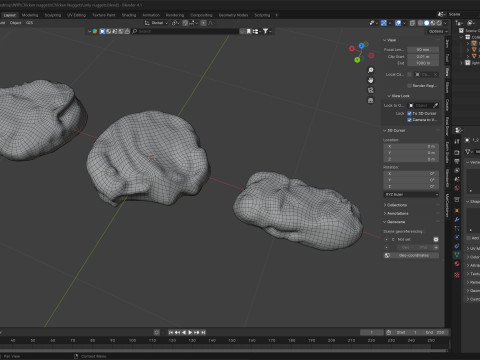Switch to solid viewport shading
Viewport: 480px width, 360px height.
(x=426, y=23)
